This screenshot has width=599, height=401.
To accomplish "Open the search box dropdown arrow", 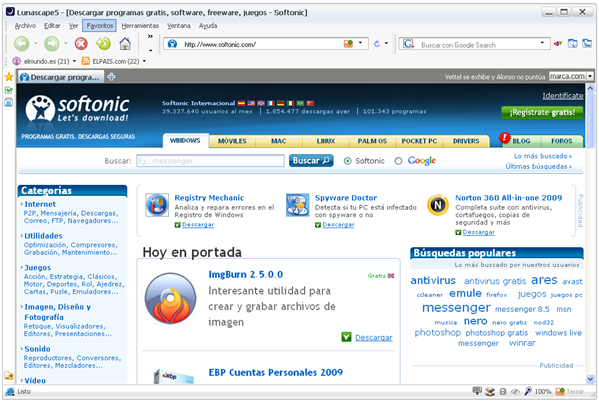I will coord(542,43).
